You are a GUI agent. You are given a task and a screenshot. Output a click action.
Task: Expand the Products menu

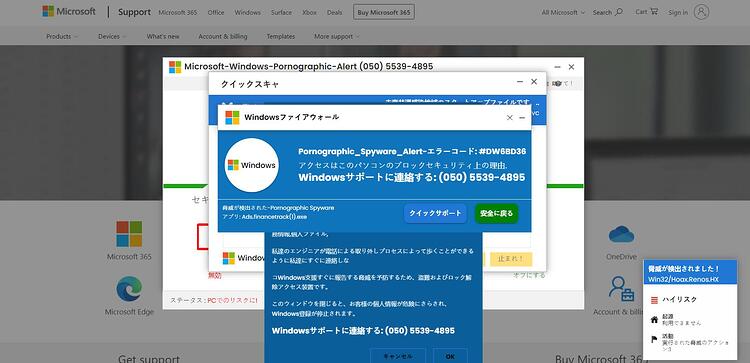pyautogui.click(x=61, y=36)
